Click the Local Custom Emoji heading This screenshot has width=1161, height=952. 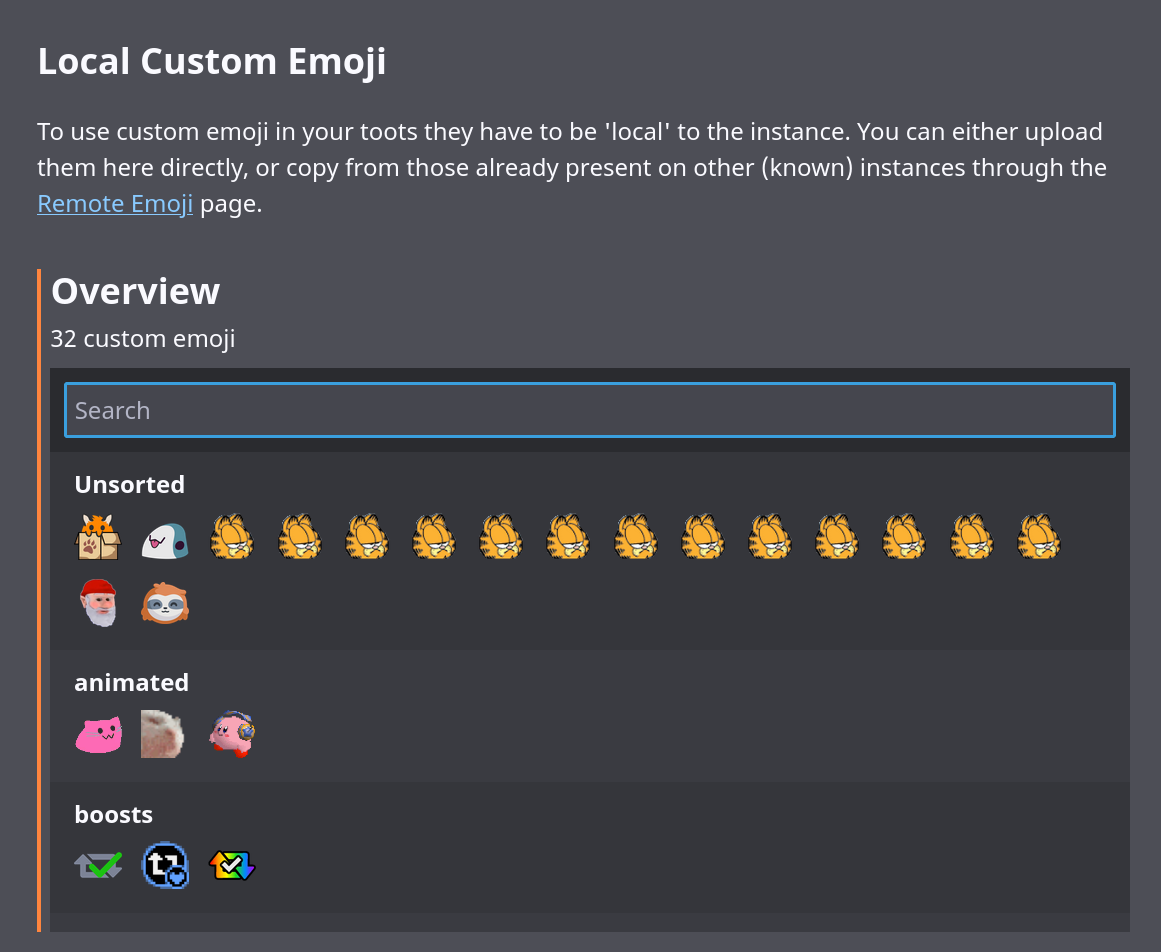[211, 61]
